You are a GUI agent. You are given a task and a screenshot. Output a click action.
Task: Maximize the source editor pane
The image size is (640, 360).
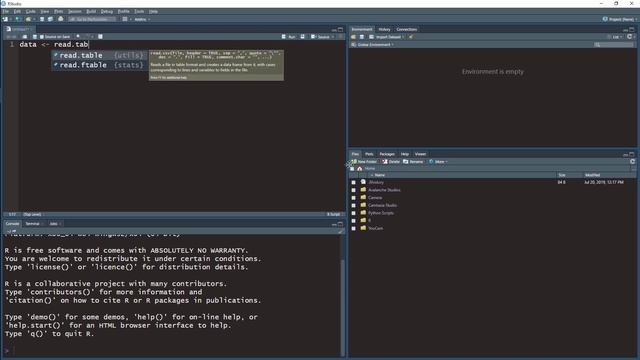click(x=340, y=29)
